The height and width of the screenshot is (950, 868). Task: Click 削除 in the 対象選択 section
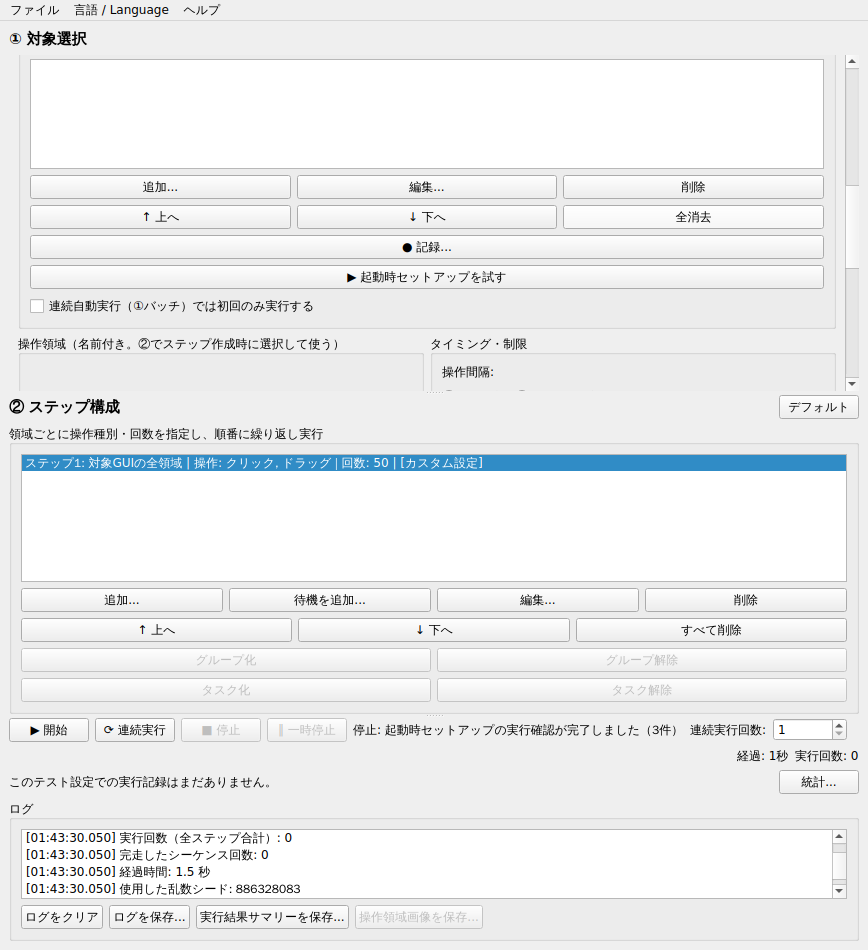pos(693,187)
